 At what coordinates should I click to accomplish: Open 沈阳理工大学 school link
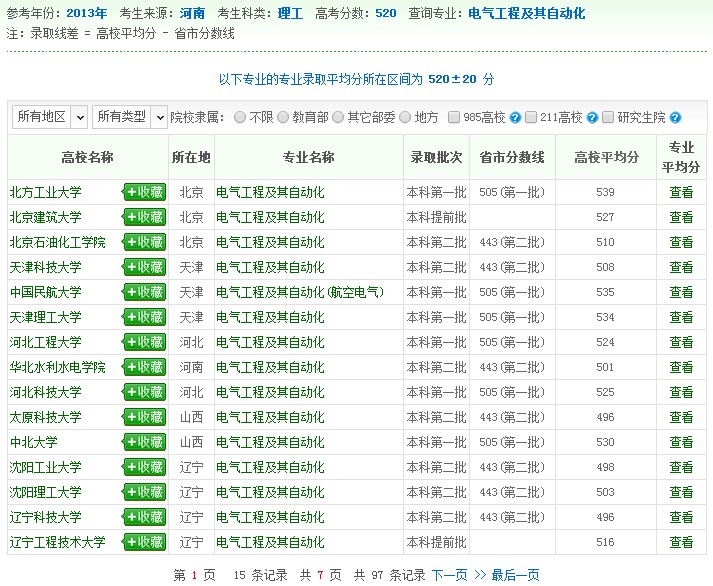tap(45, 492)
